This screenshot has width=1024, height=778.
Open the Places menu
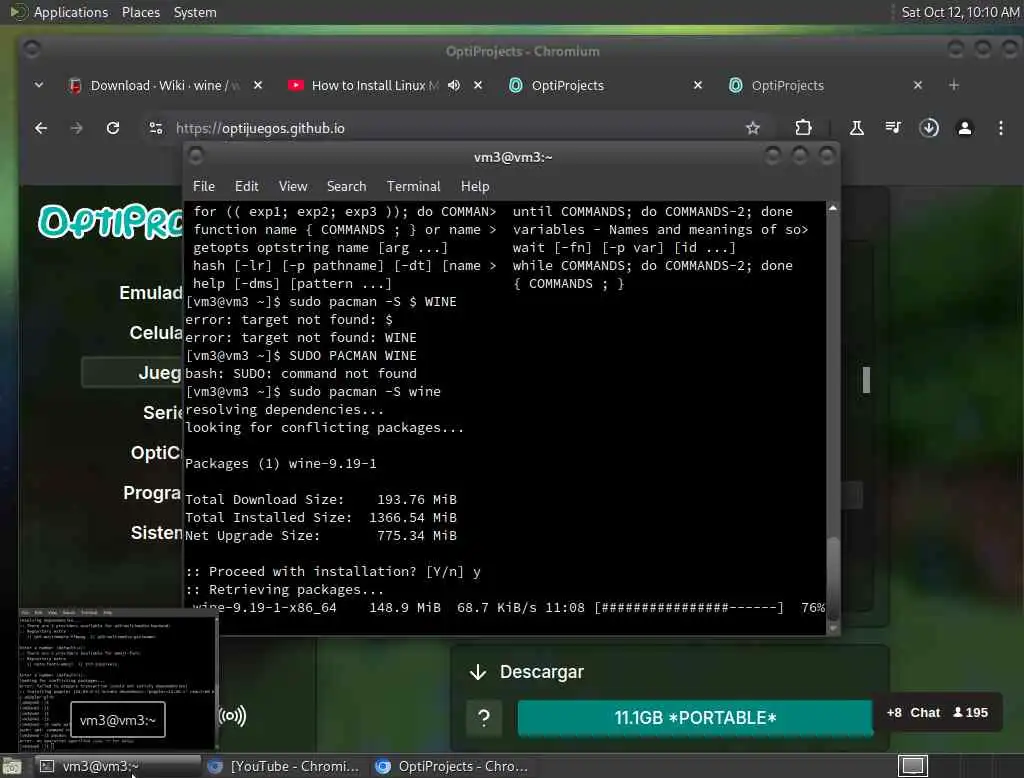coord(141,12)
